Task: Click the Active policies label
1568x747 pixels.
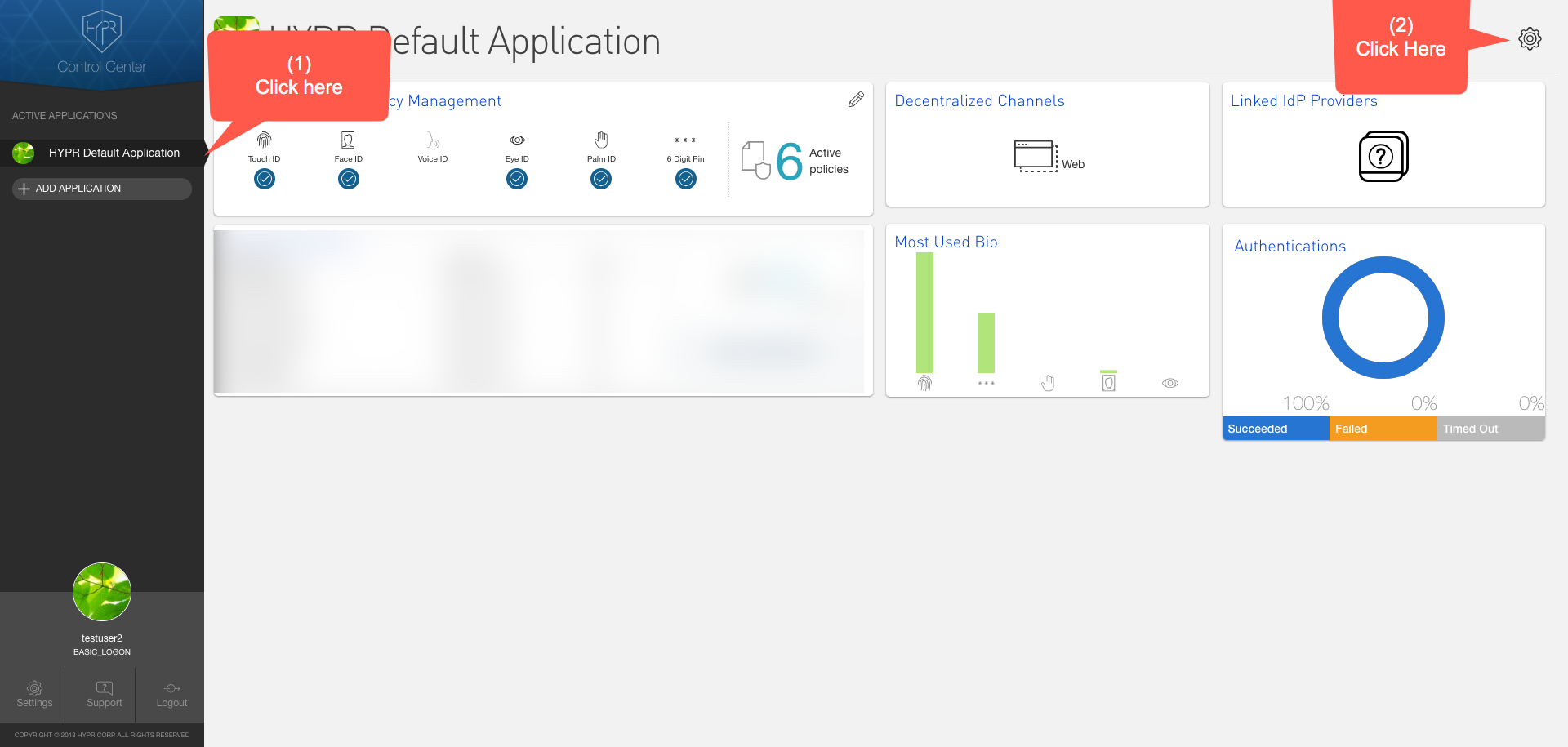Action: click(829, 161)
